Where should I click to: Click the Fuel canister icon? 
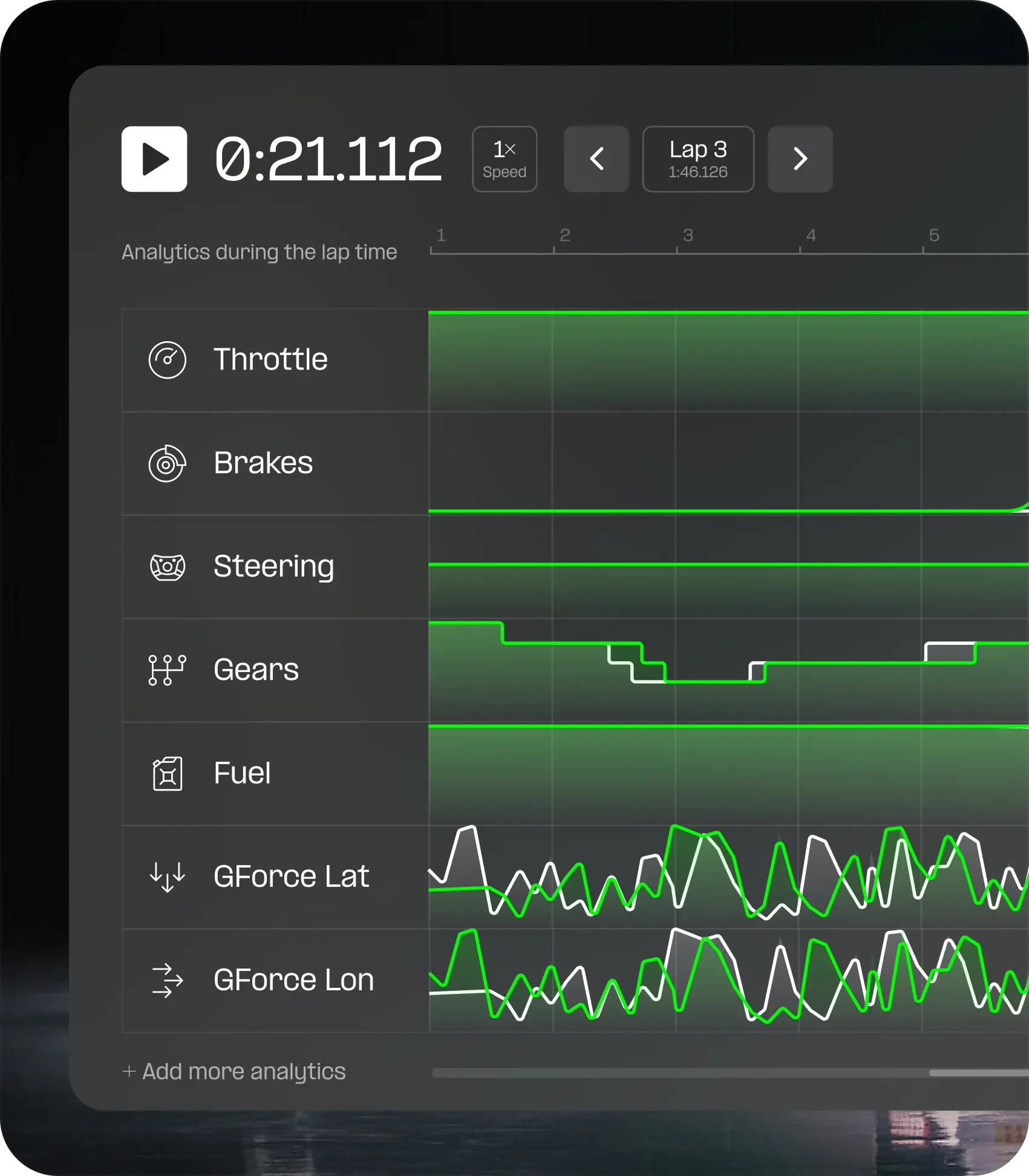[x=168, y=774]
